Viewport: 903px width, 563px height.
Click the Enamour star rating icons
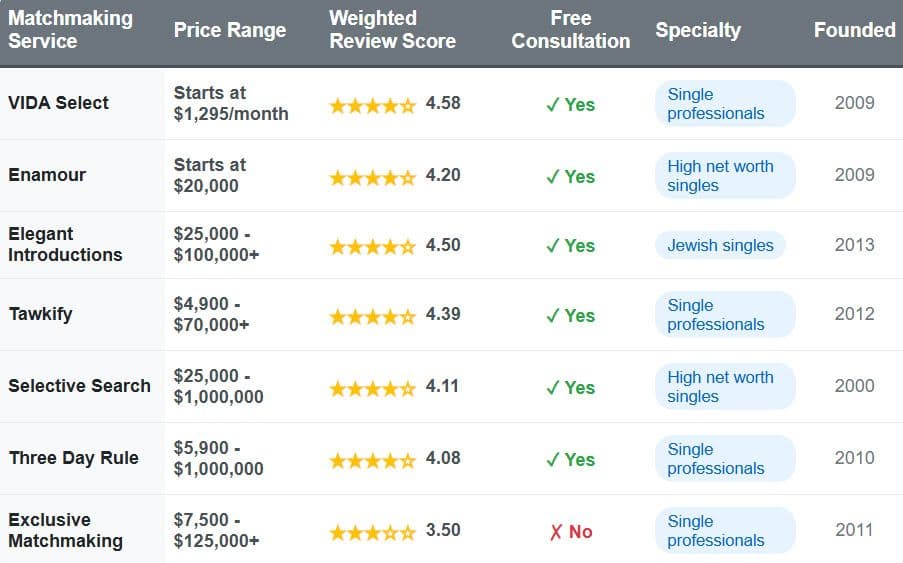[x=372, y=177]
